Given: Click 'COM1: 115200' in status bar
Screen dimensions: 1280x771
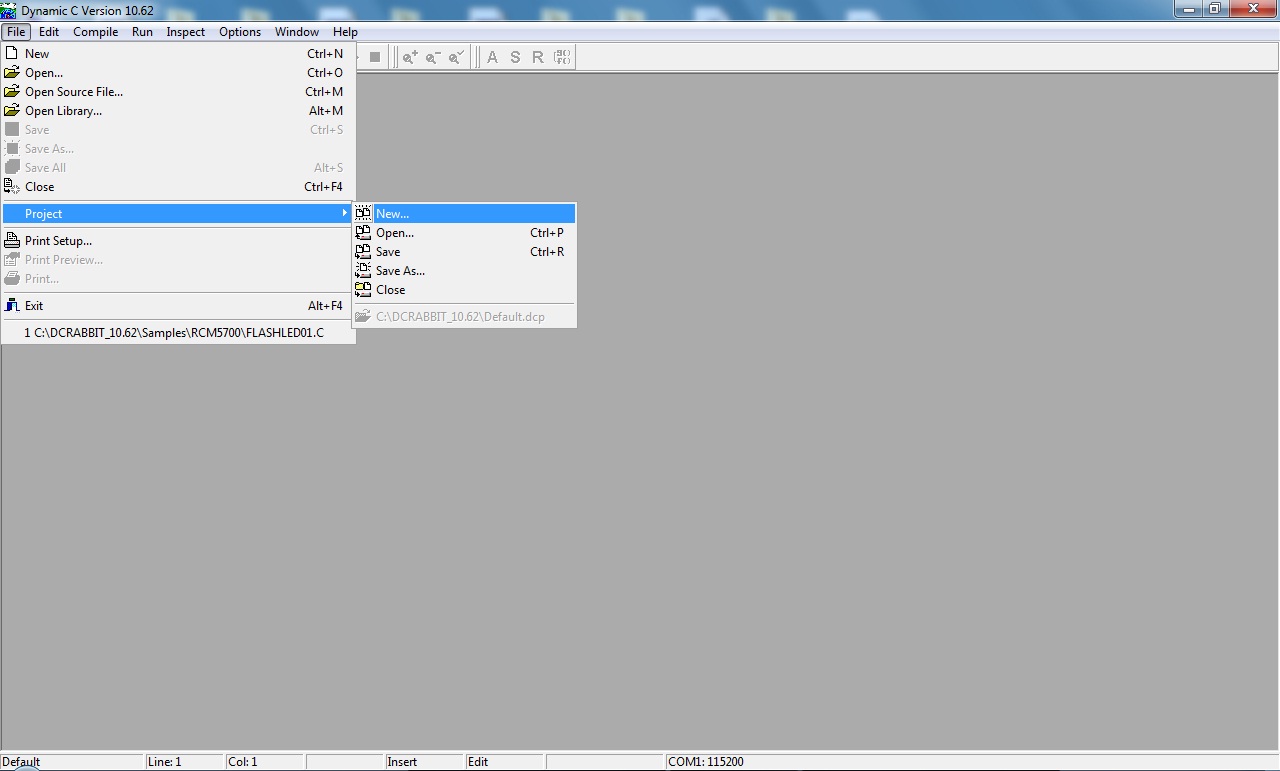Looking at the screenshot, I should click(x=706, y=762).
